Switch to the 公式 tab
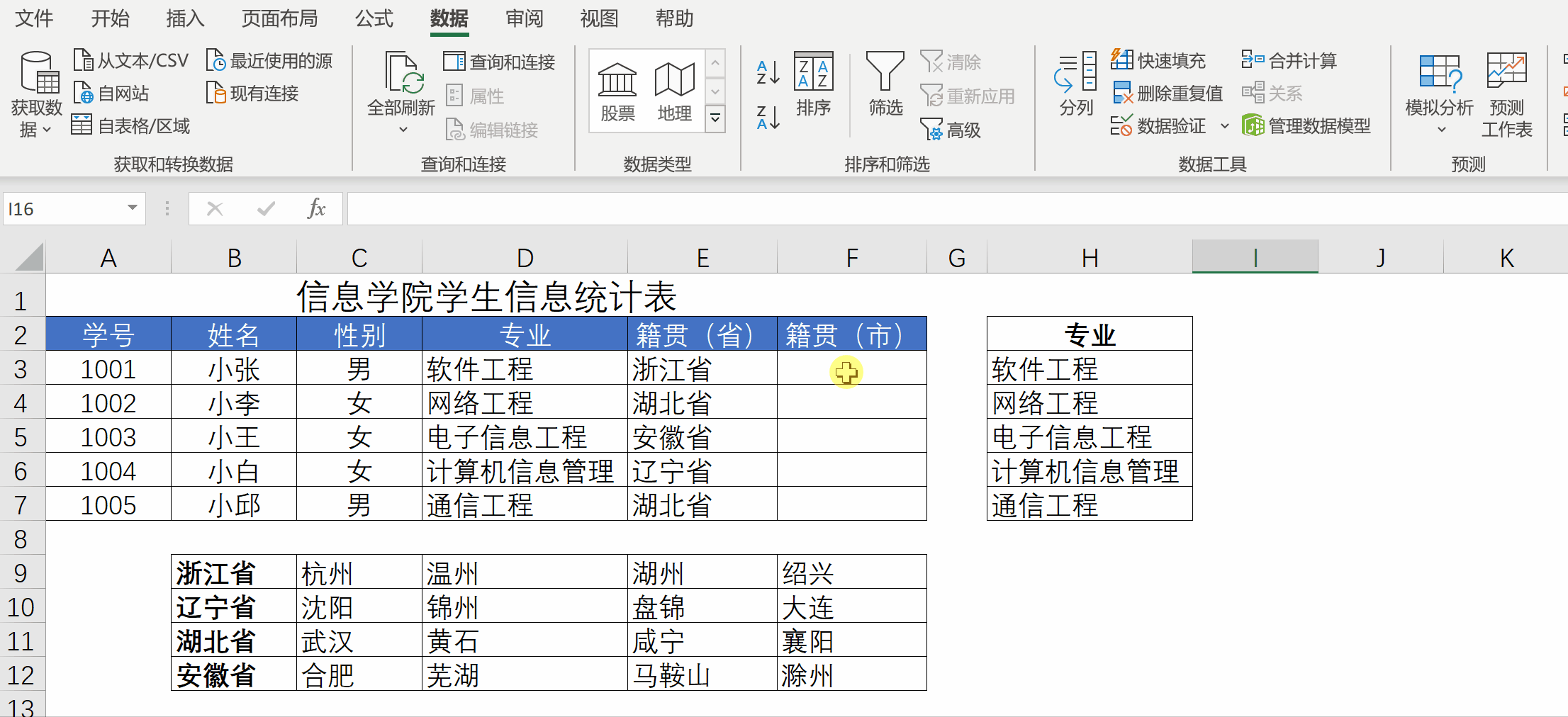1568x717 pixels. pos(374,18)
